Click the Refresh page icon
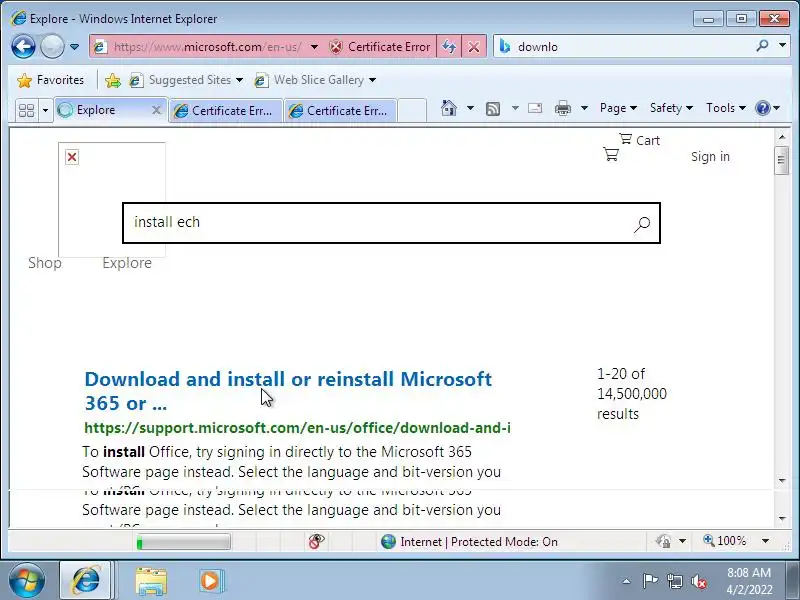 pyautogui.click(x=449, y=47)
